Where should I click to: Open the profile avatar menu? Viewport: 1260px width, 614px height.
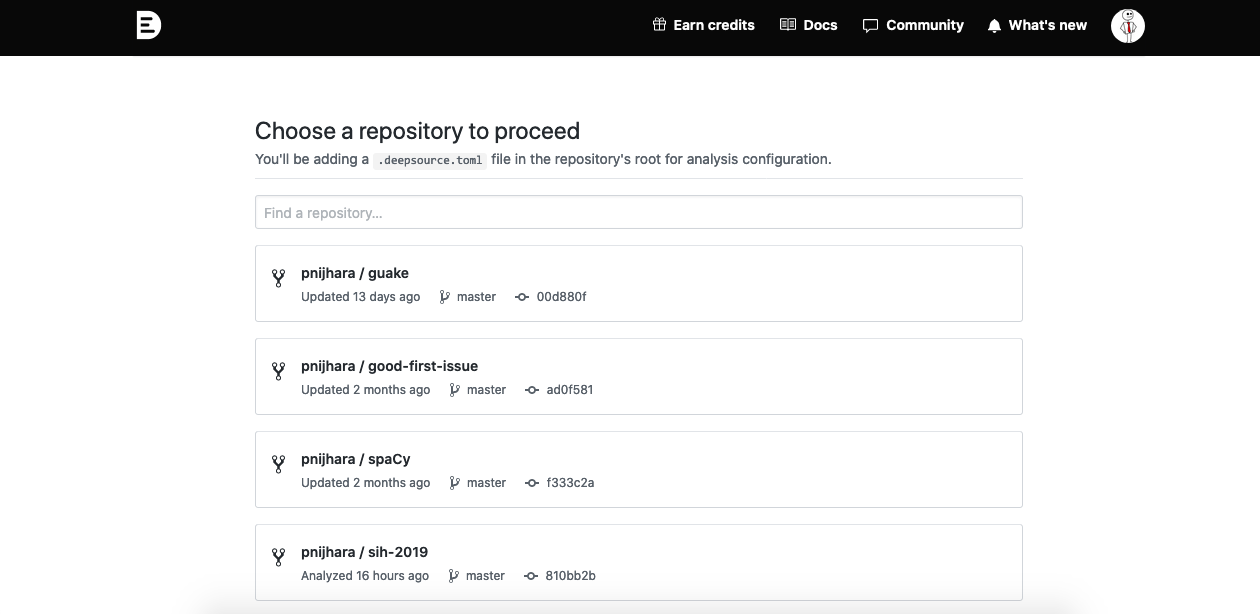(1127, 25)
